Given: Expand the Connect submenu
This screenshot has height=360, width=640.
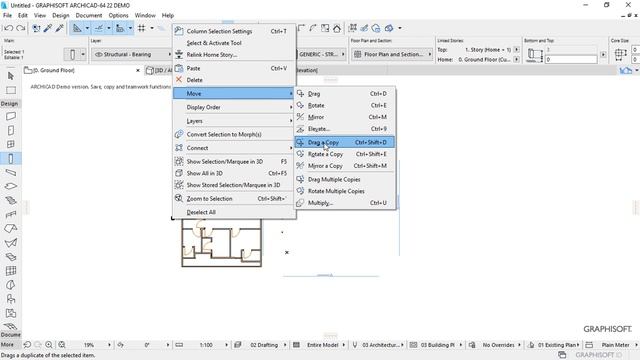Looking at the screenshot, I should [x=234, y=148].
